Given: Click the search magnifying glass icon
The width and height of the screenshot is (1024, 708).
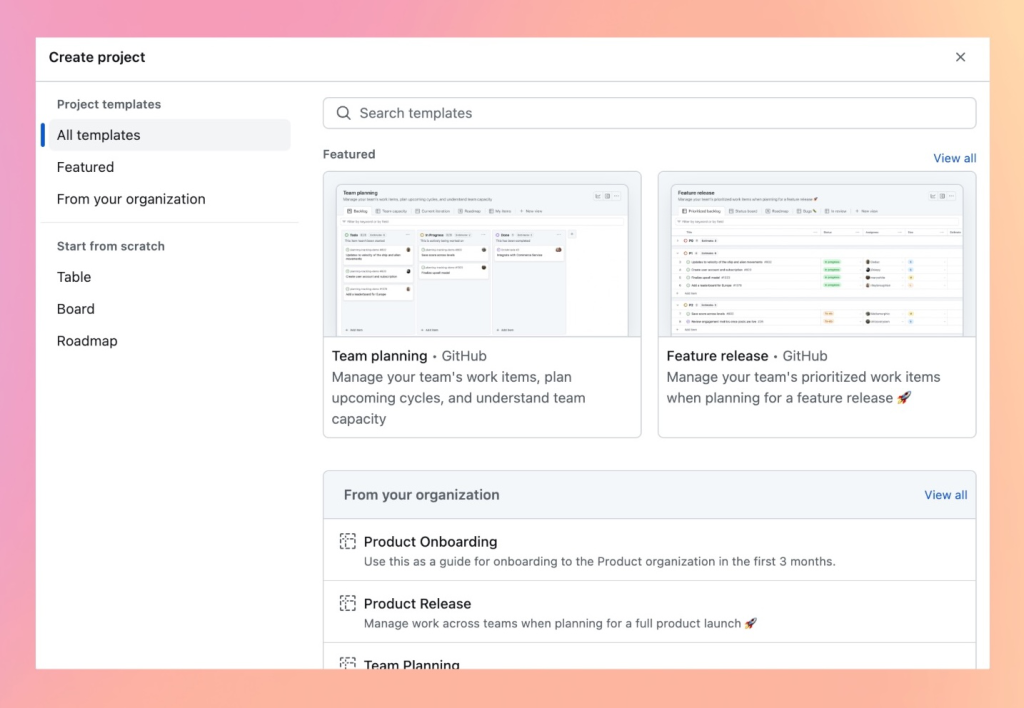Looking at the screenshot, I should coord(343,113).
